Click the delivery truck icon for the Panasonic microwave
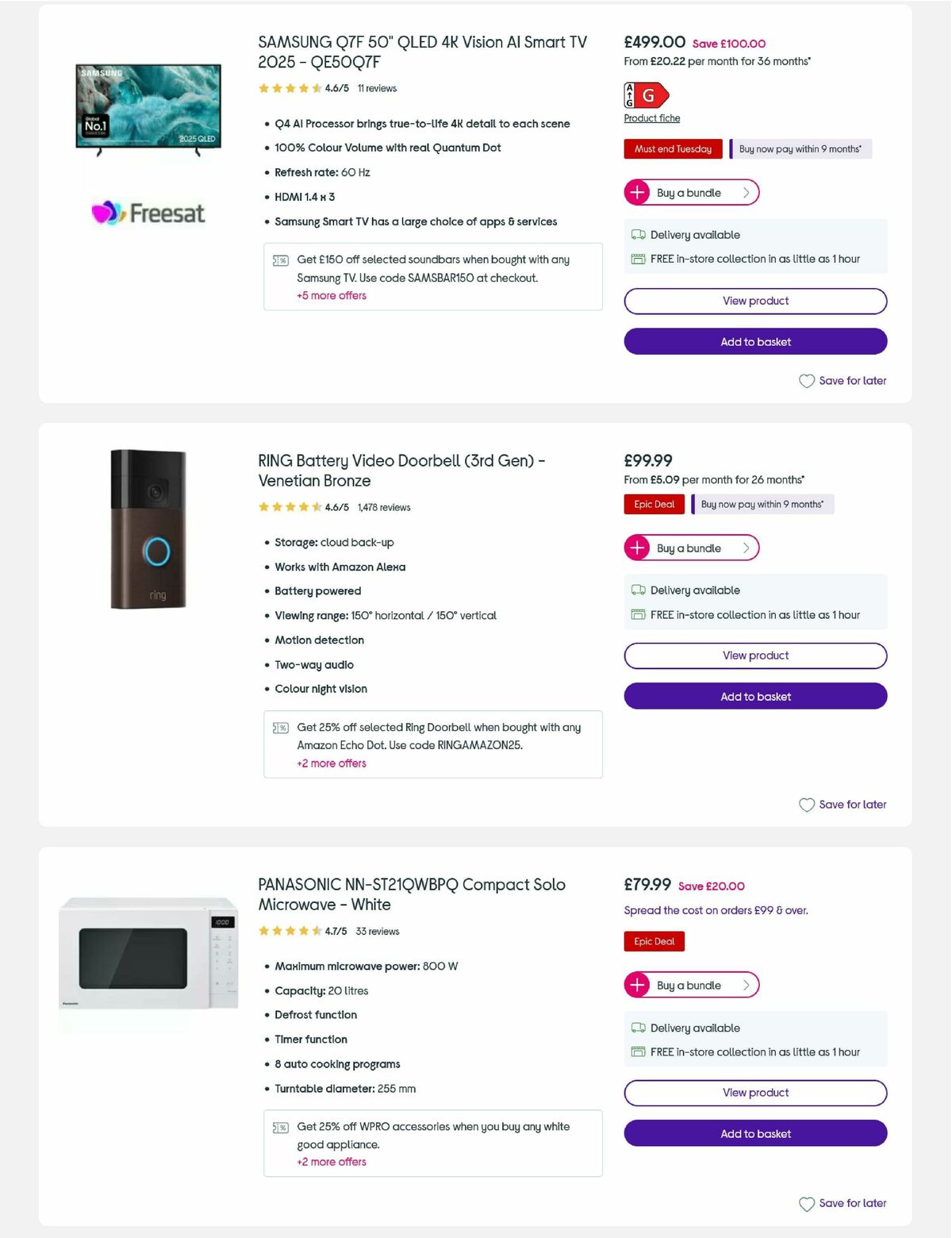This screenshot has width=952, height=1238. pos(637,1027)
